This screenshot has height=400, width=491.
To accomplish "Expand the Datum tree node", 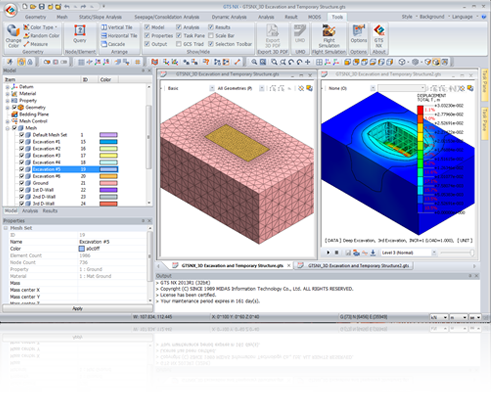I will click(7, 87).
